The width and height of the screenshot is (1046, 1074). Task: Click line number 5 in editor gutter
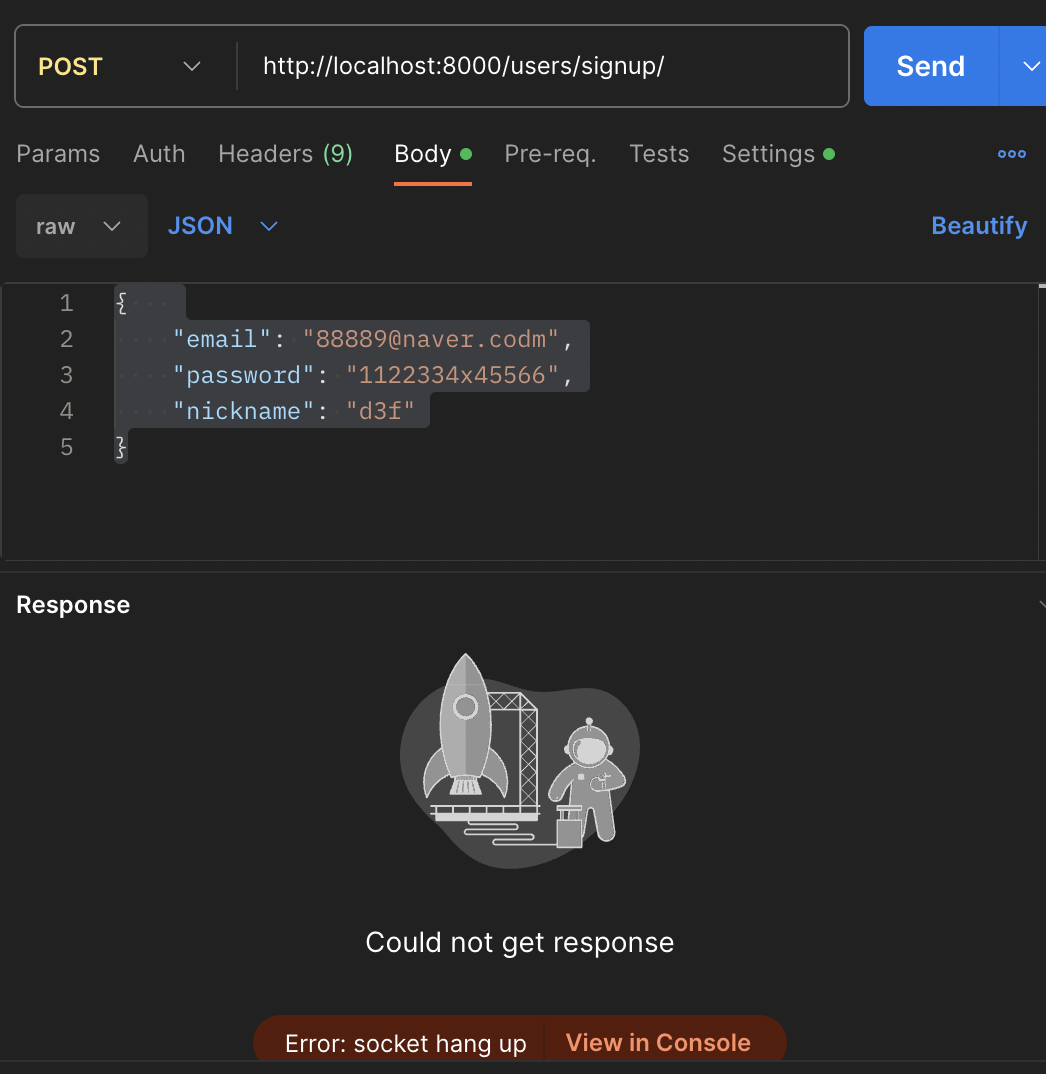(66, 447)
